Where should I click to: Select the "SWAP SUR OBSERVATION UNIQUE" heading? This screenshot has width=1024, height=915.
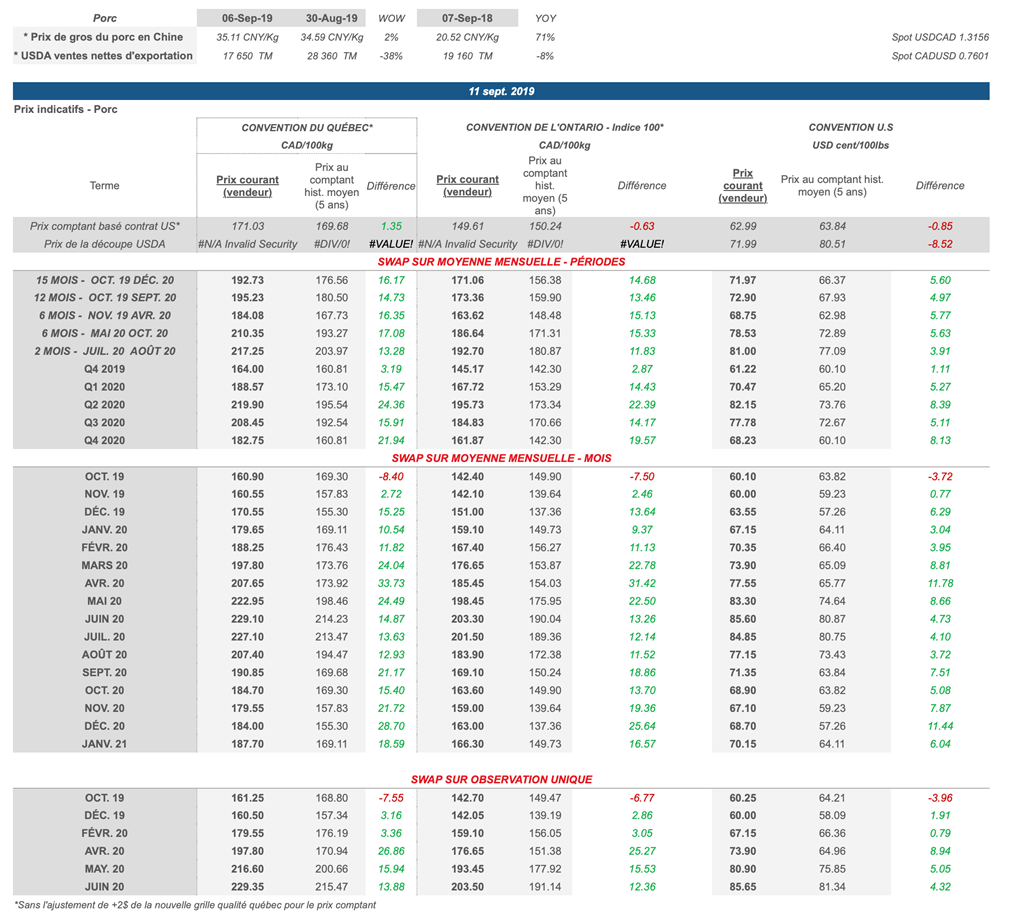point(501,779)
